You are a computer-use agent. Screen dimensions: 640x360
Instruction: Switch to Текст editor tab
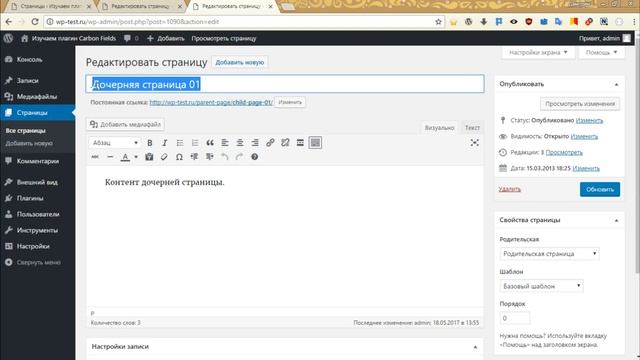(x=472, y=128)
